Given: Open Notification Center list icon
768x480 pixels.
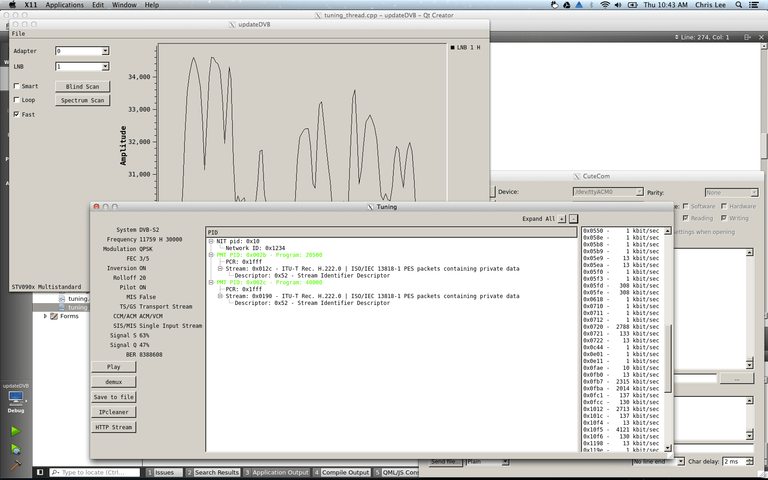Looking at the screenshot, I should click(x=754, y=5).
